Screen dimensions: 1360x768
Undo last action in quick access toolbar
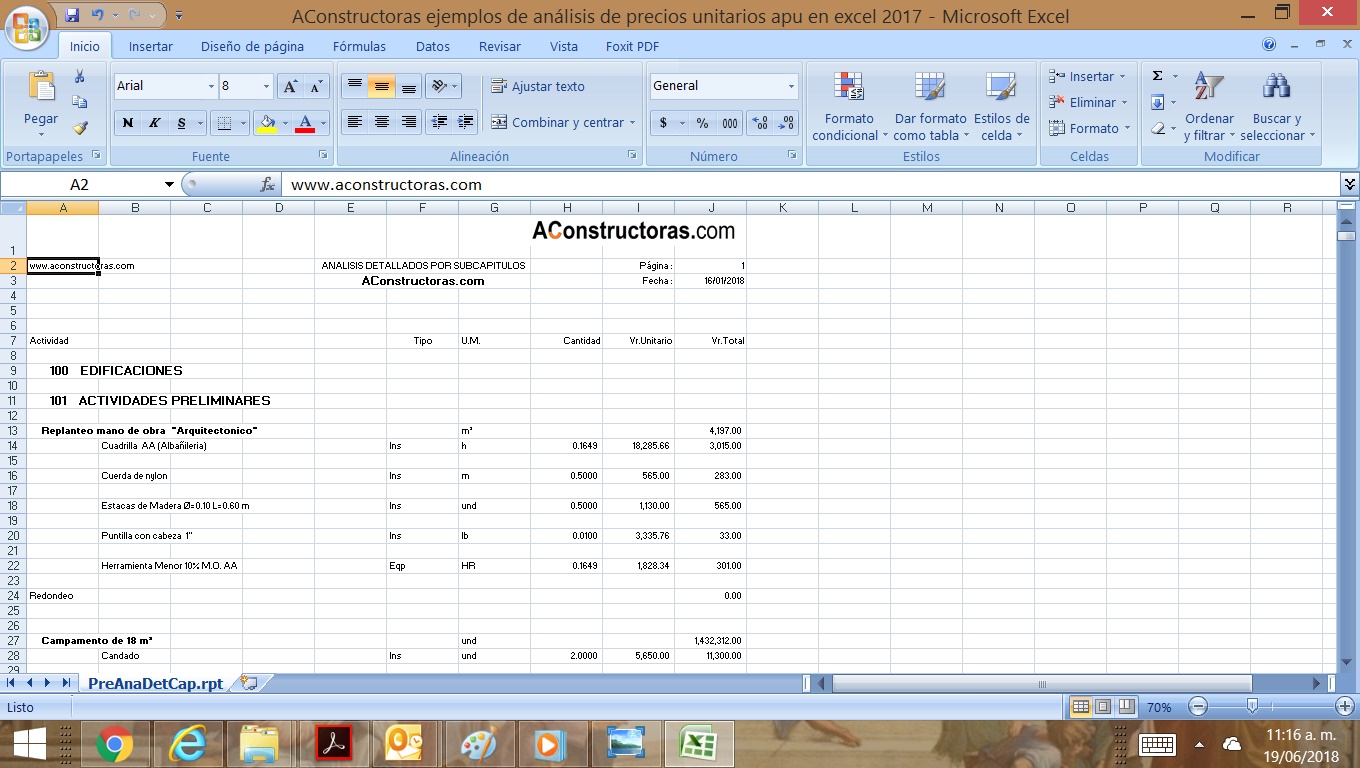(98, 16)
